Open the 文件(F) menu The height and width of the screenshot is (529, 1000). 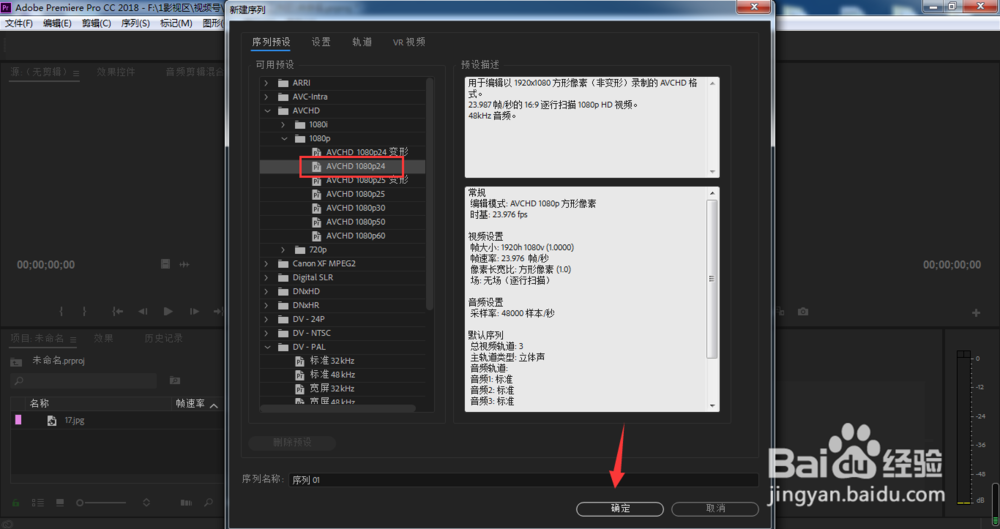click(18, 23)
